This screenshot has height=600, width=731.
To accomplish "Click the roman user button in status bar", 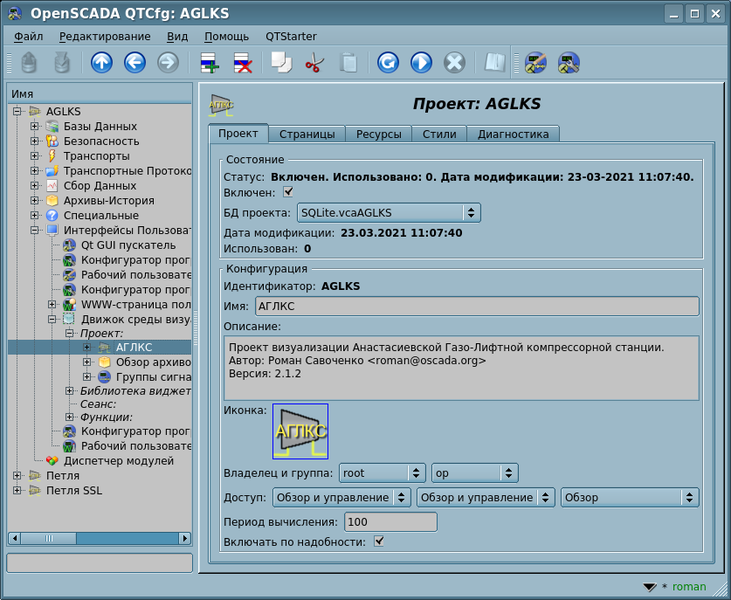I will coord(689,586).
